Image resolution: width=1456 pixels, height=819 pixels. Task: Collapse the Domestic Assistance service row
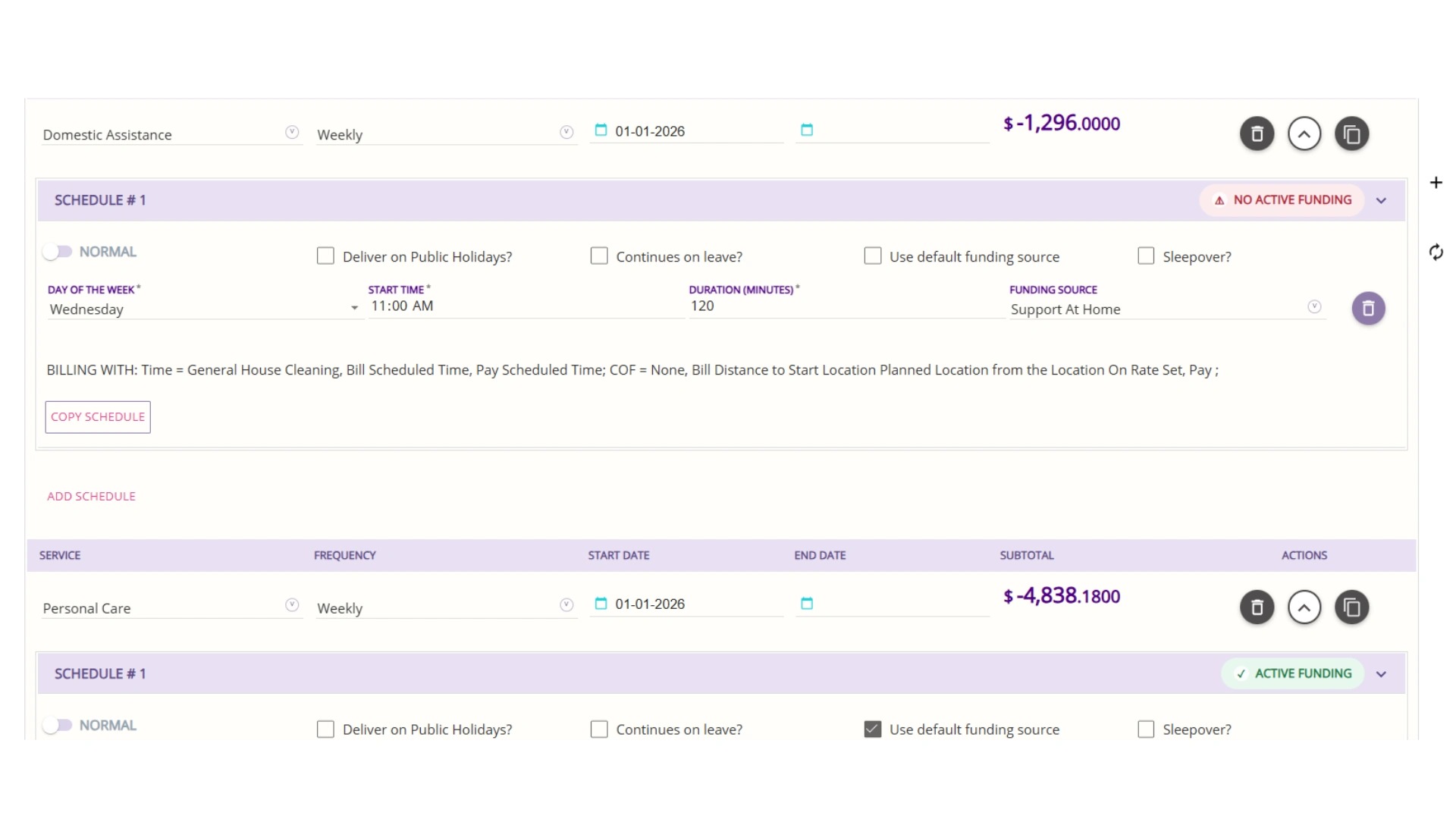coord(1304,134)
